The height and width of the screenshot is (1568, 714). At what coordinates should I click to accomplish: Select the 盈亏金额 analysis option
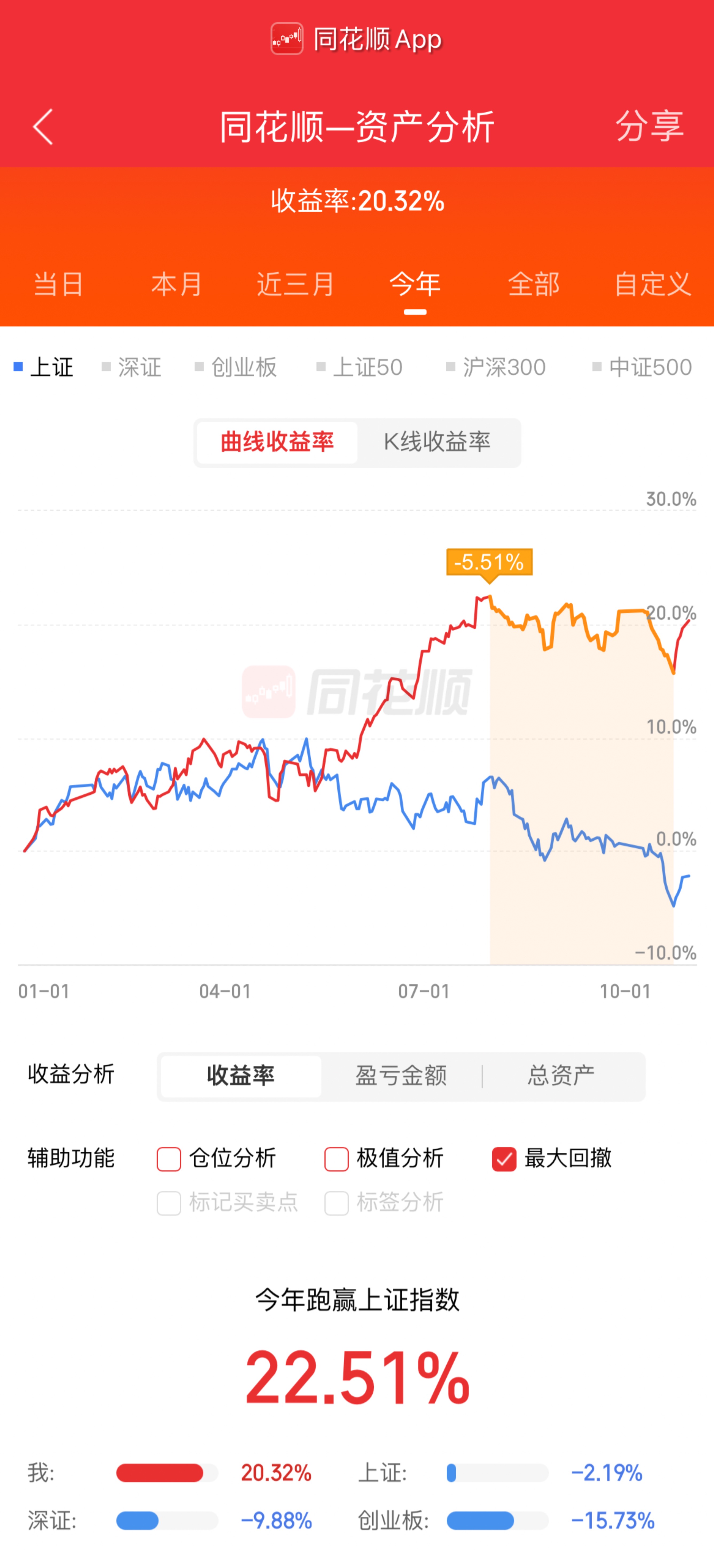[401, 1076]
